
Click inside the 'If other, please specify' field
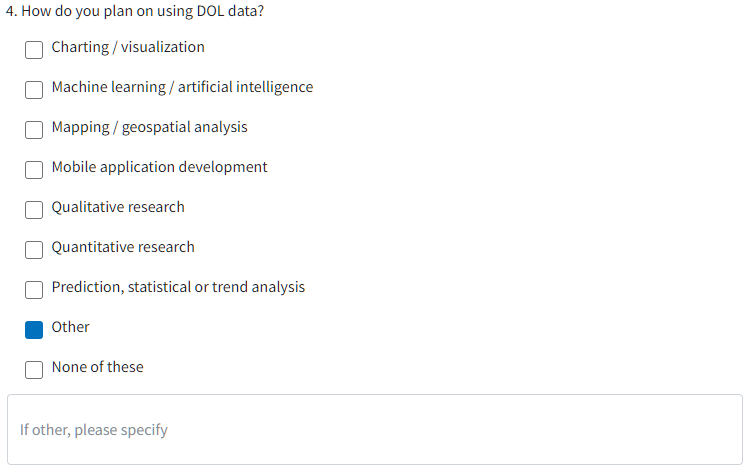375,430
